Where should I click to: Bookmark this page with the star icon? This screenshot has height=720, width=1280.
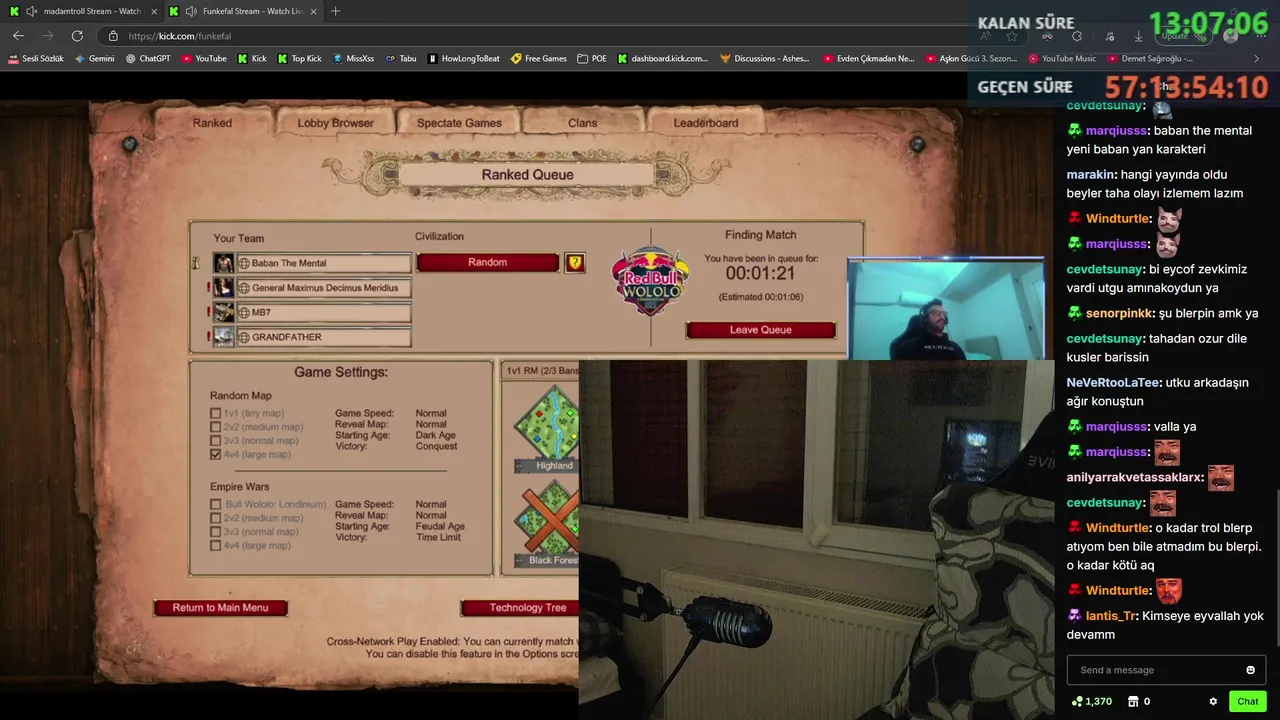[x=1012, y=36]
